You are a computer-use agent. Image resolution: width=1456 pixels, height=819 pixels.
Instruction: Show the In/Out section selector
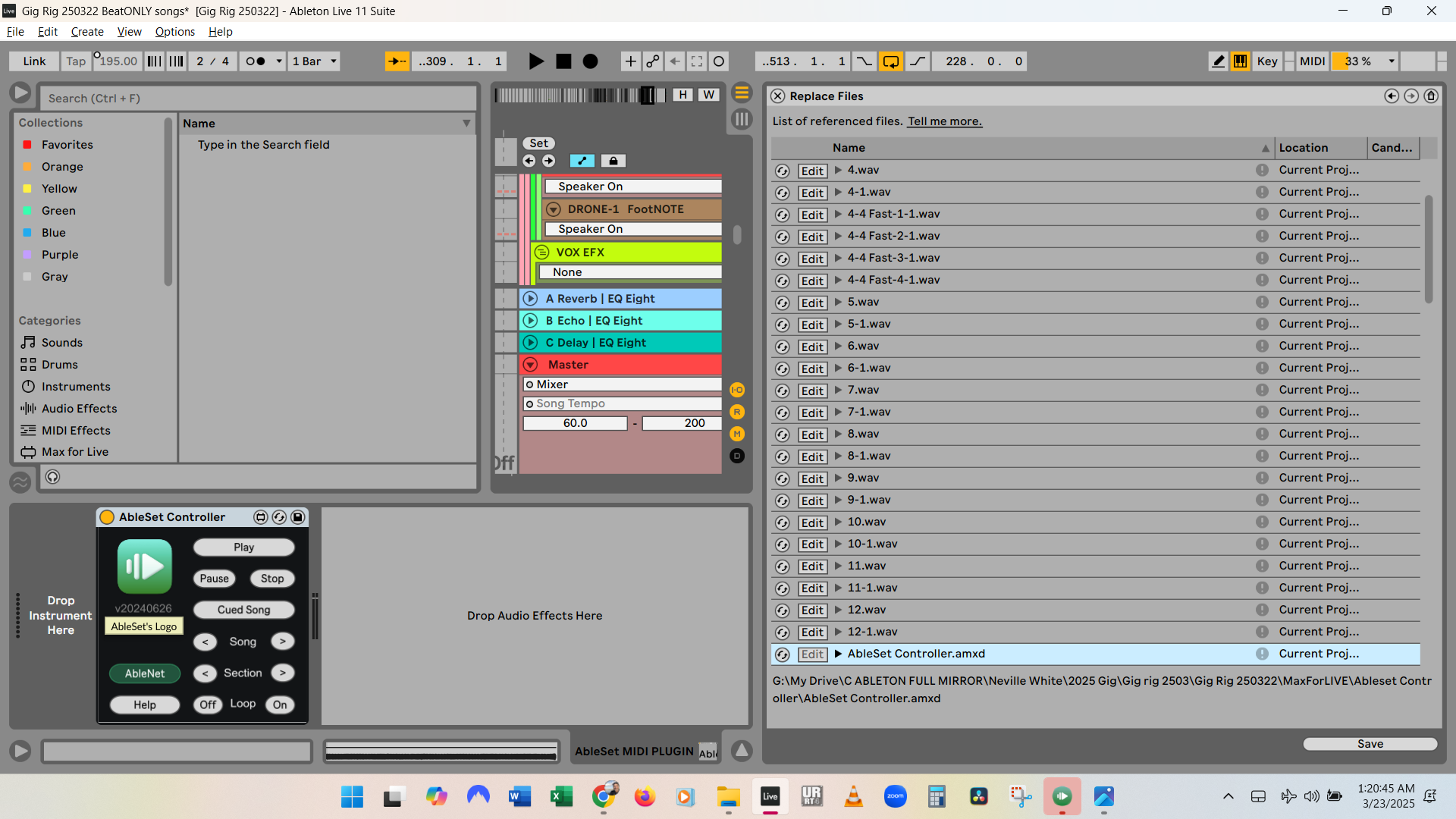coord(737,390)
